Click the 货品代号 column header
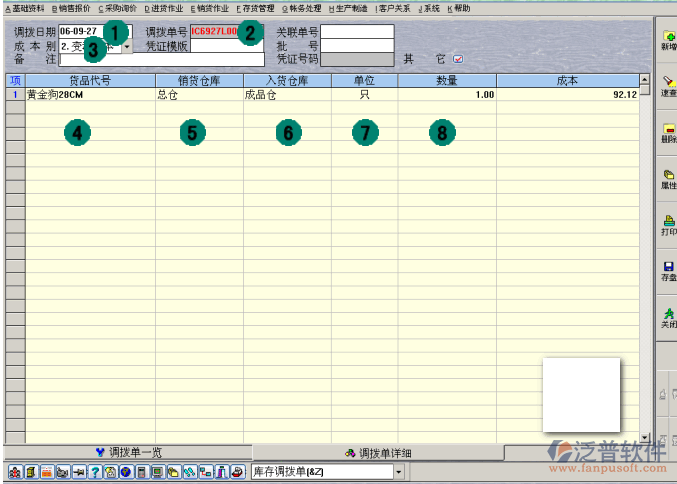Screen dimensions: 677x484 [x=90, y=79]
